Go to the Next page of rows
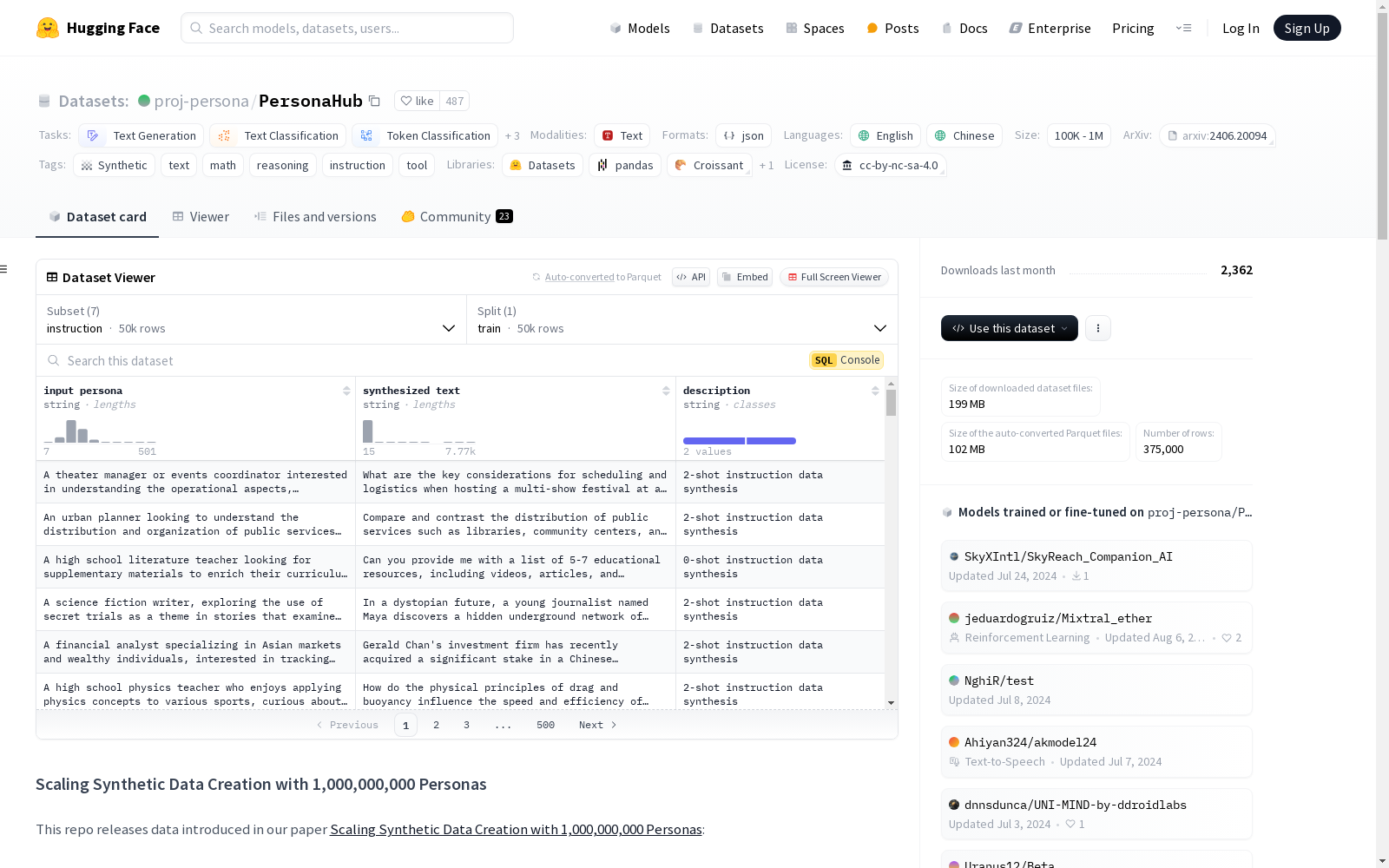This screenshot has height=868, width=1389. (x=597, y=725)
